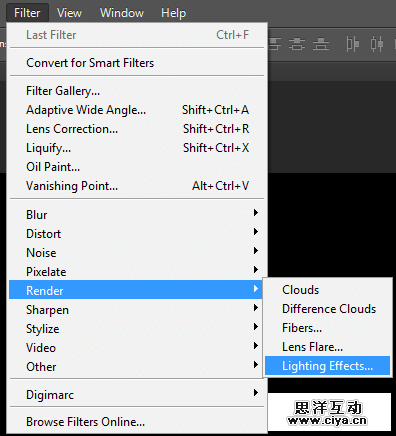Select Lighting Effects in Render submenu
The height and width of the screenshot is (436, 396).
(x=327, y=366)
